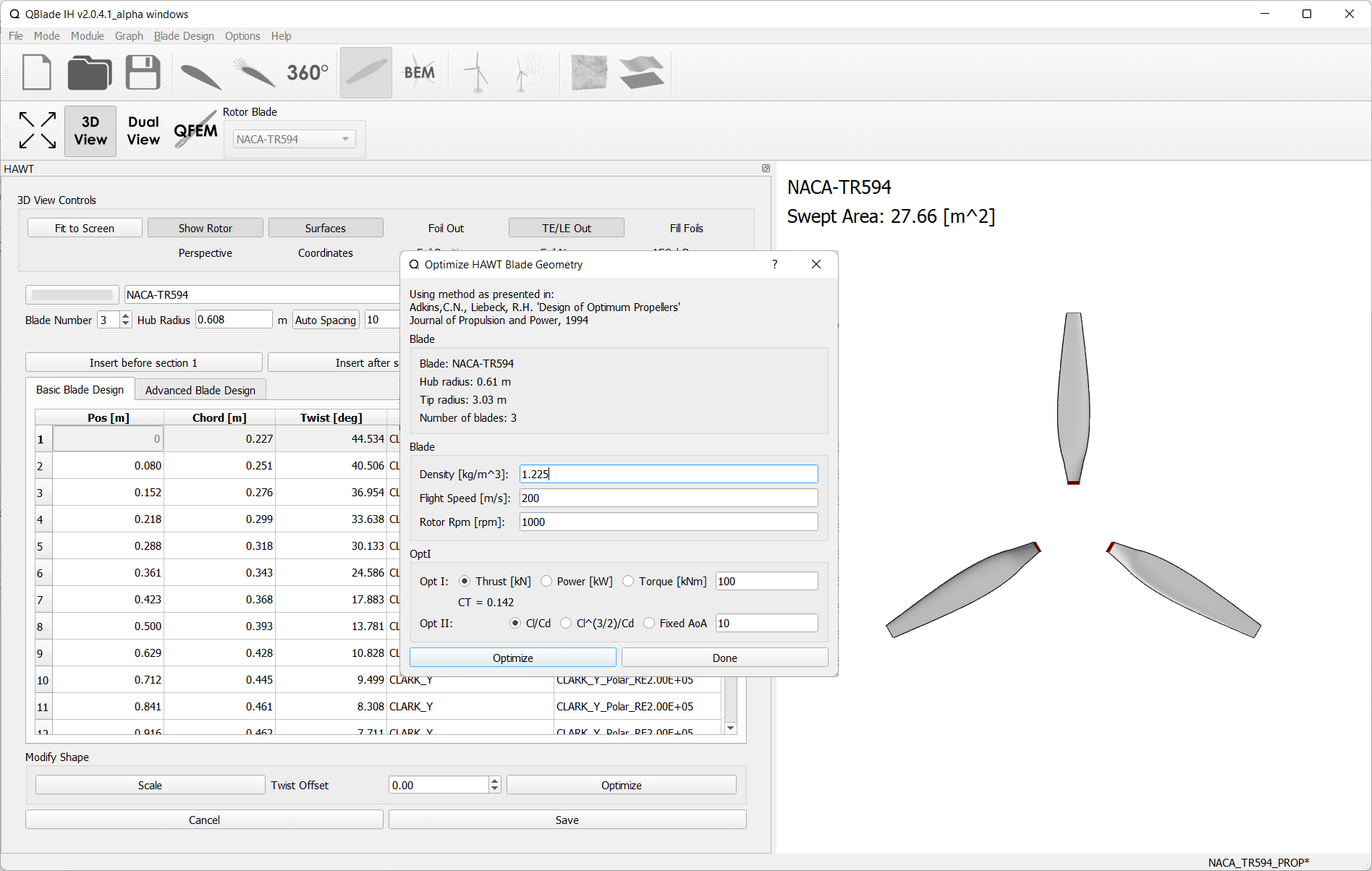Select the Thrust [kN] radio button

coord(464,581)
